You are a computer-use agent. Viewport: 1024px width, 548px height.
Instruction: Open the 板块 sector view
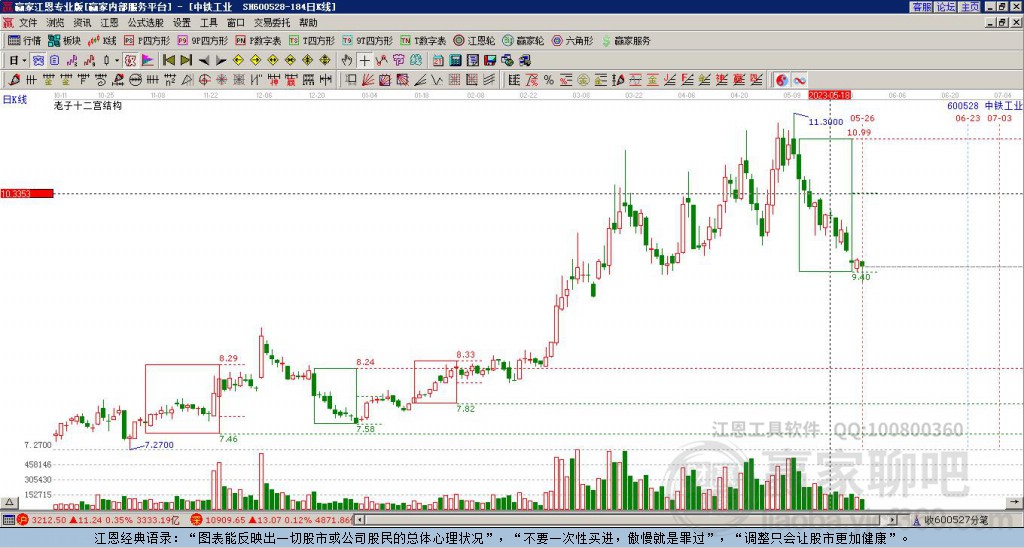pos(64,40)
